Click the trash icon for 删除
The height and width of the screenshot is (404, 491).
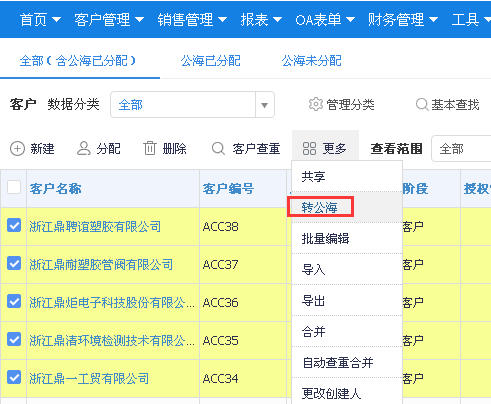click(150, 148)
